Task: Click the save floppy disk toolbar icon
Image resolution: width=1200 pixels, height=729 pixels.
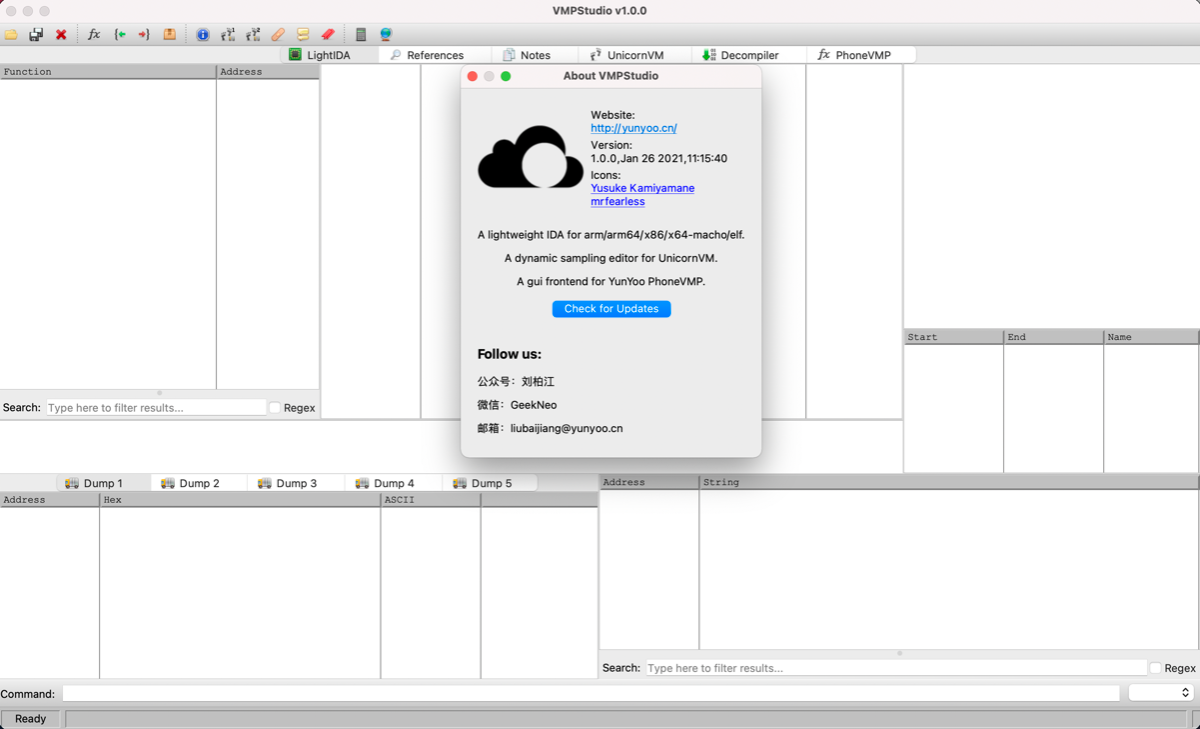Action: coord(36,34)
